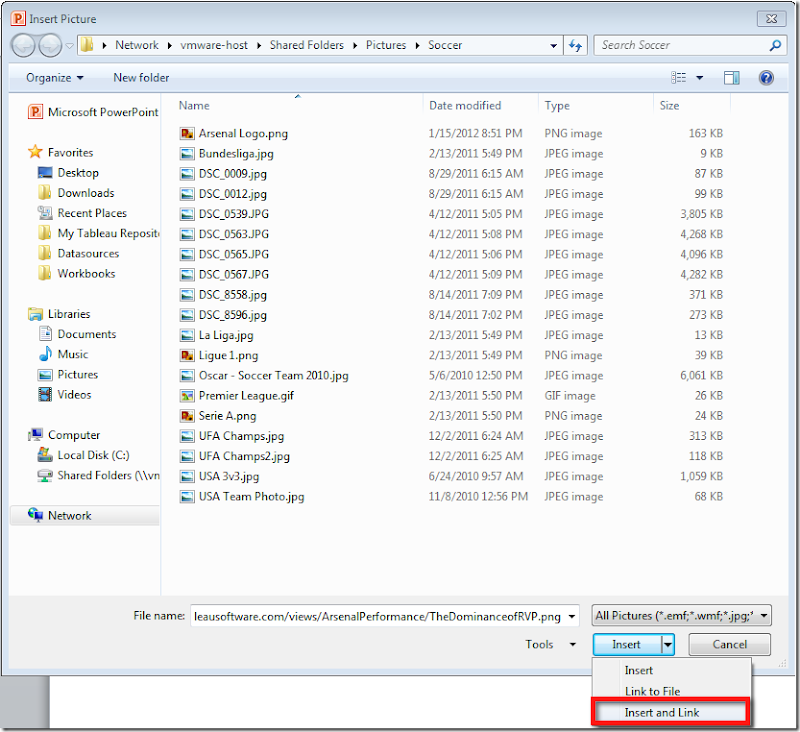Image resolution: width=800 pixels, height=732 pixels.
Task: Click the search magnifier icon
Action: [775, 45]
